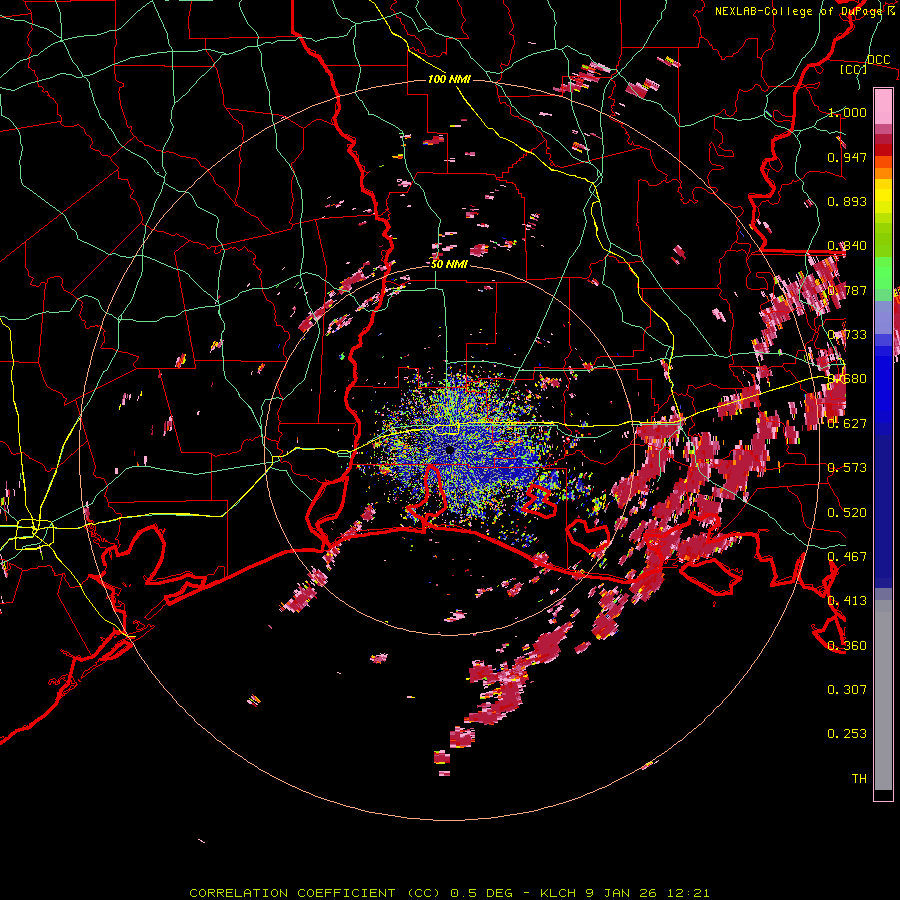Click the yellow Houston highway loop
The image size is (900, 900).
[x=34, y=534]
